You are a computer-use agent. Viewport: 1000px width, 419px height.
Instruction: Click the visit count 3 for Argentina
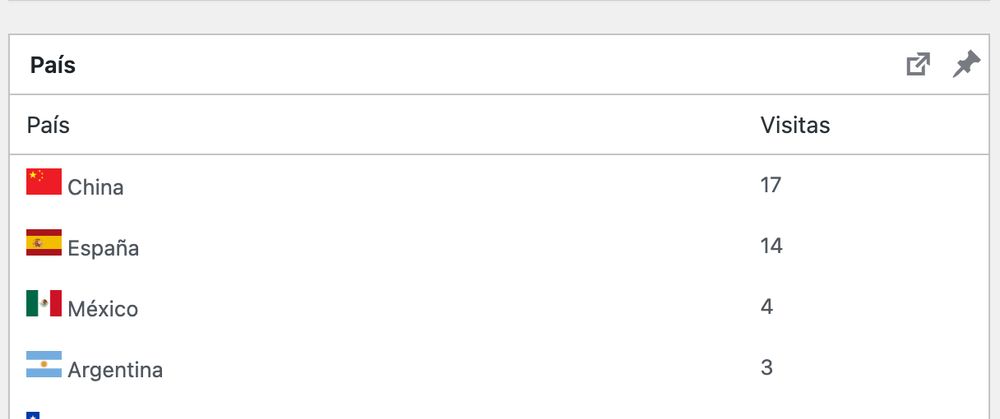tap(767, 367)
